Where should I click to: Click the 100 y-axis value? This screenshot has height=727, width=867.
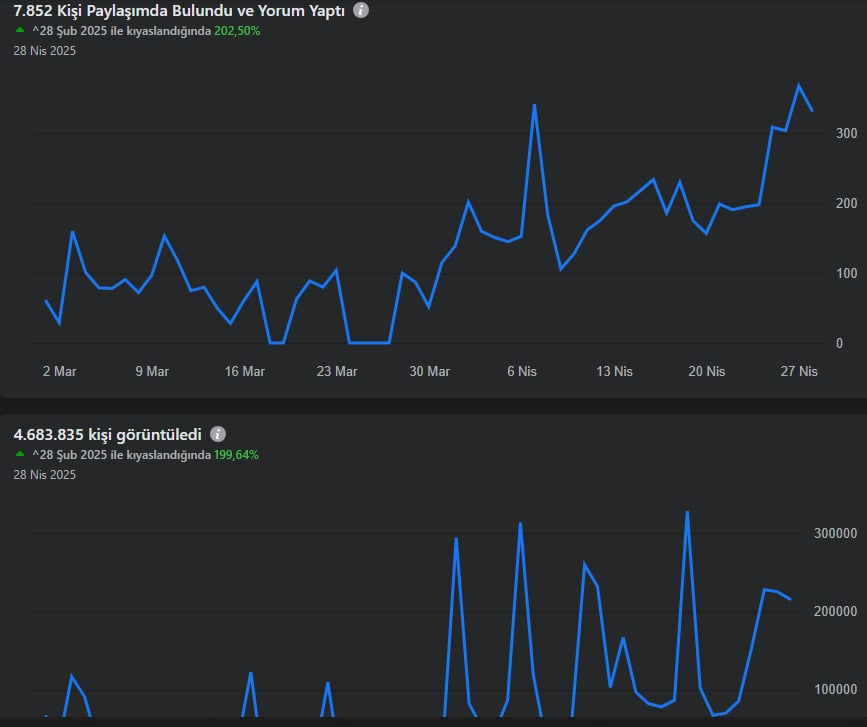pyautogui.click(x=847, y=273)
